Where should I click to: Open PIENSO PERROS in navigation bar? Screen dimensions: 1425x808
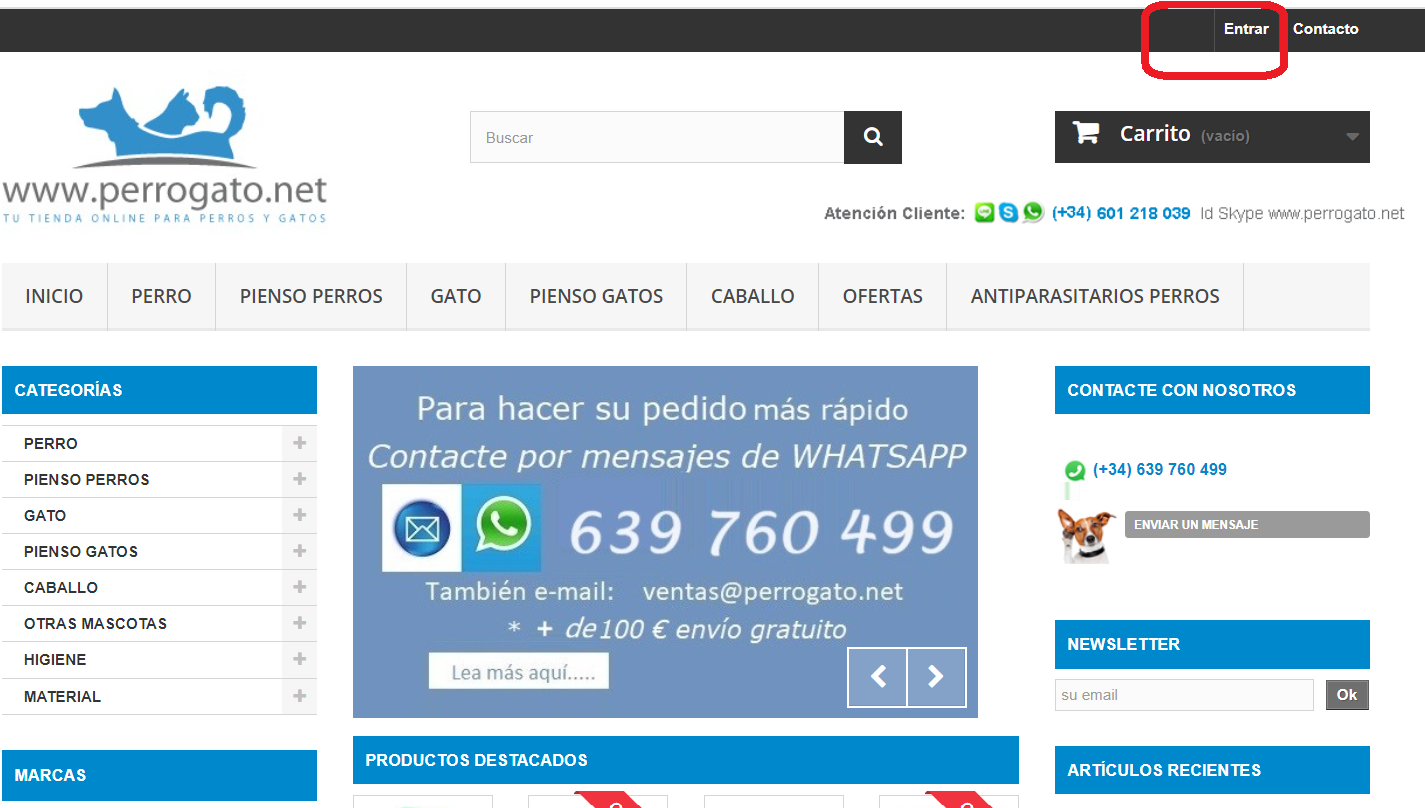point(311,296)
